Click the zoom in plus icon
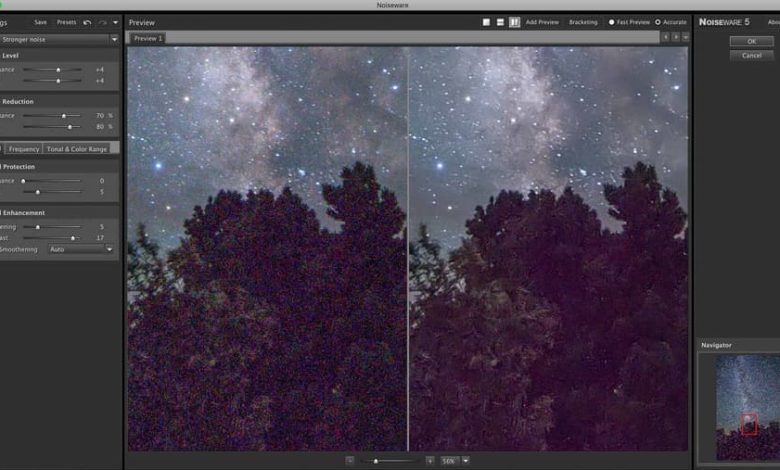This screenshot has width=780, height=470. 429,460
